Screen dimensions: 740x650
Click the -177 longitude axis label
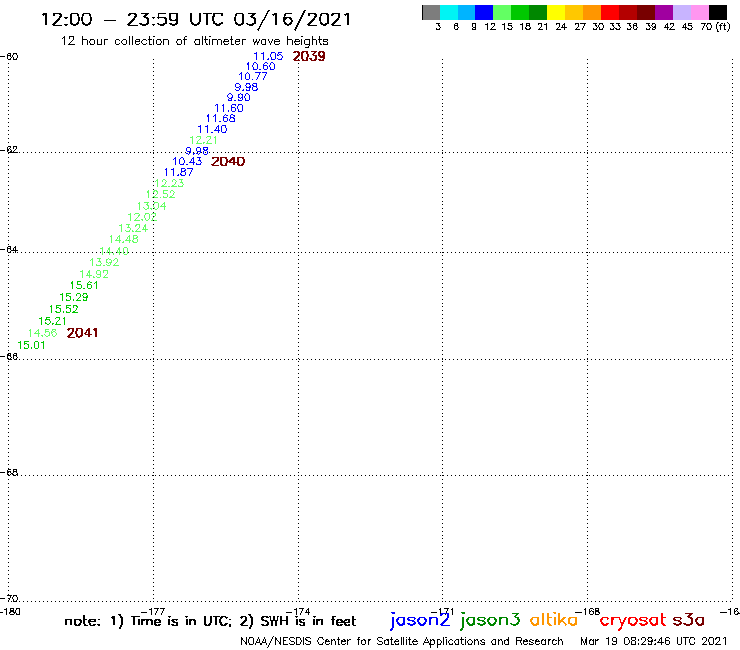point(153,611)
